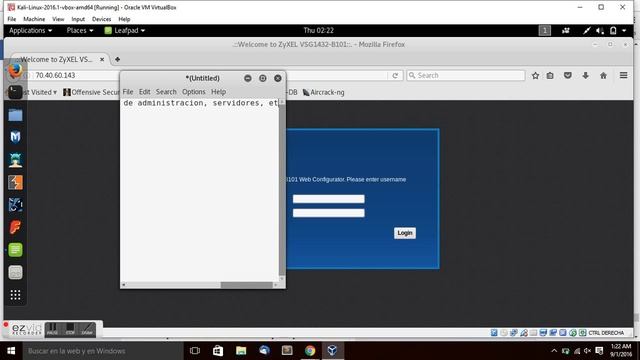Open VirtualBox Devices menu
The image size is (640, 360).
[x=101, y=19]
